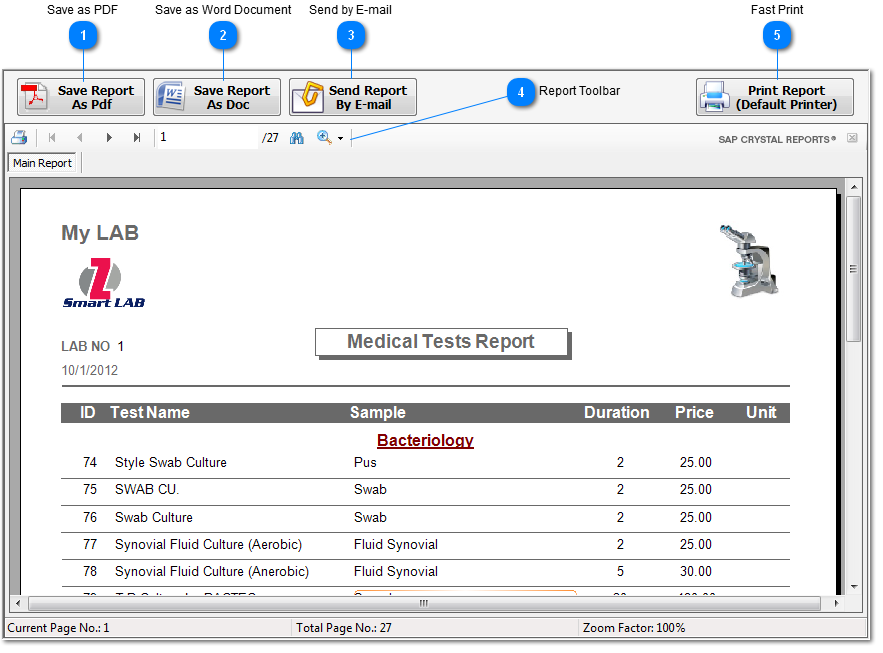Click the vertical scrollbar down arrow
The image size is (883, 653).
(853, 587)
